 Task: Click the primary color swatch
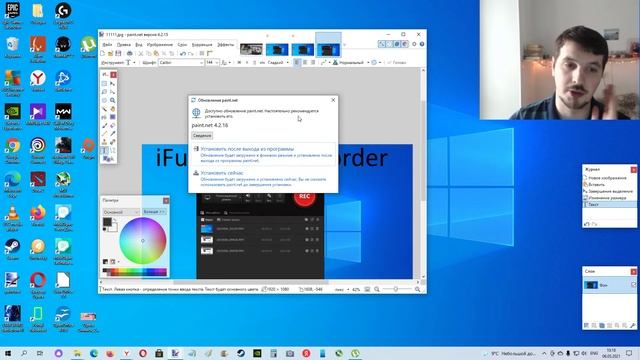tap(107, 222)
